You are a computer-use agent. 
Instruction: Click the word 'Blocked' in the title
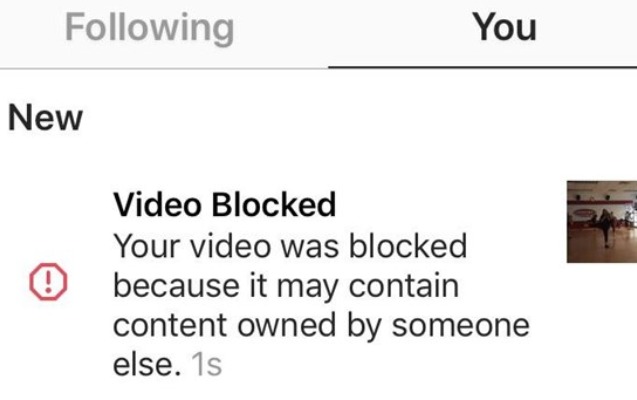pos(274,205)
